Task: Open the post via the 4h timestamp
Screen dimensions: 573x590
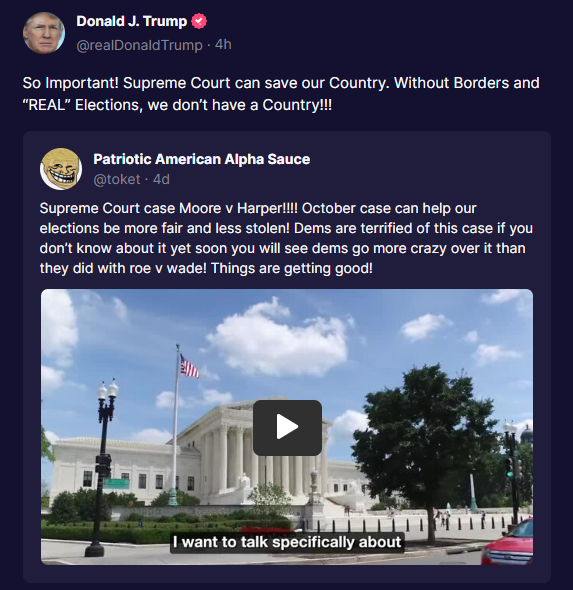Action: [223, 44]
